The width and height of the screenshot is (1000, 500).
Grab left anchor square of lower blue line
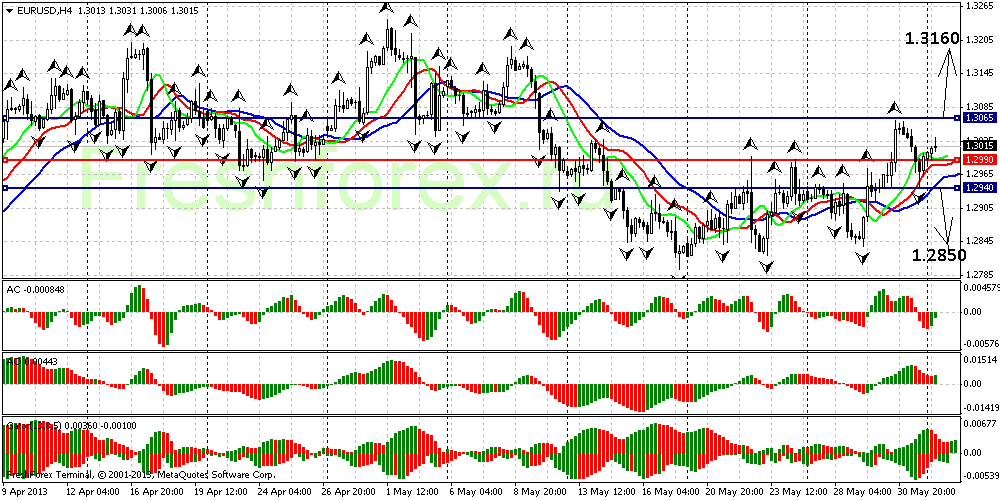tap(5, 188)
